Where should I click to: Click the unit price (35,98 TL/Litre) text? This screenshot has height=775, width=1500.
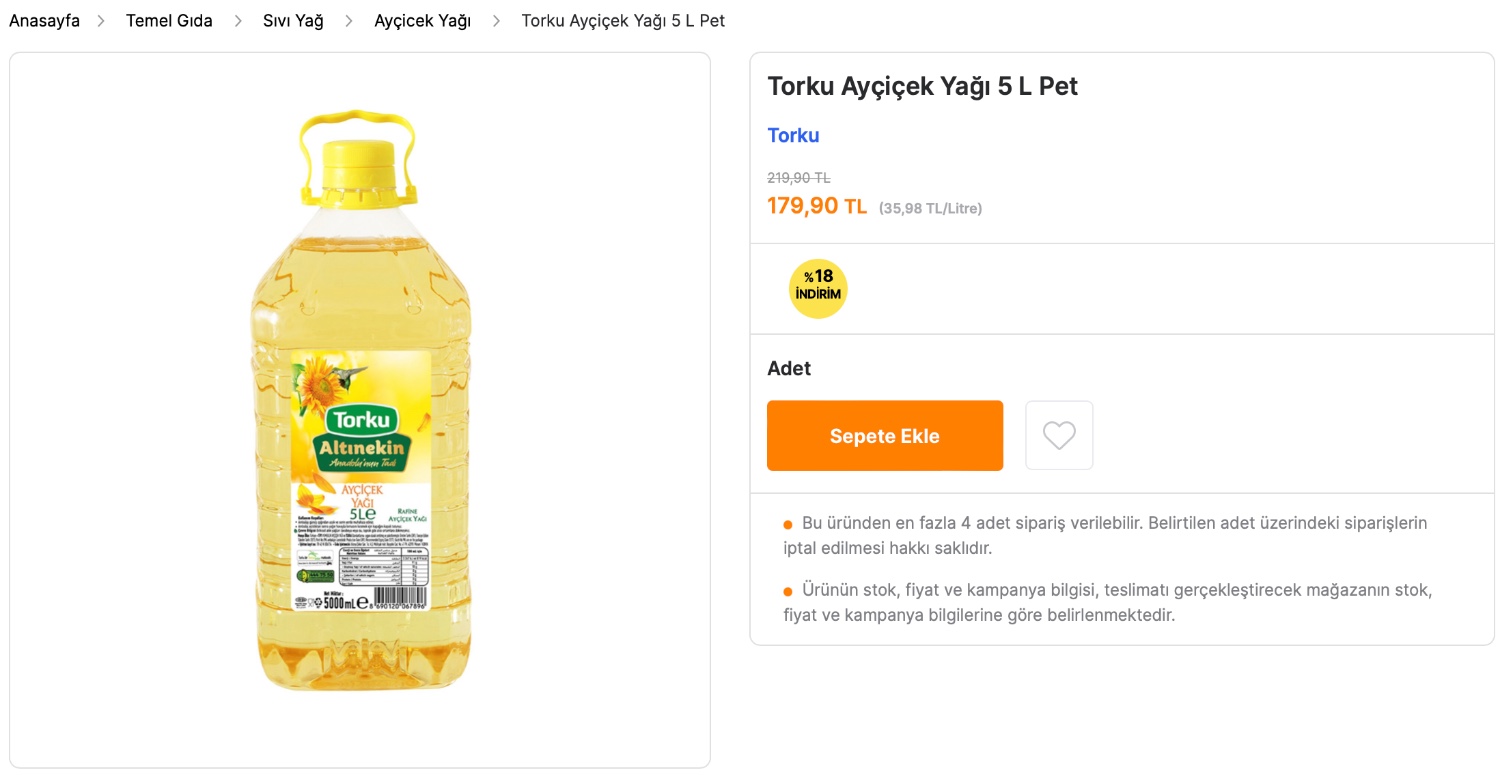coord(930,208)
